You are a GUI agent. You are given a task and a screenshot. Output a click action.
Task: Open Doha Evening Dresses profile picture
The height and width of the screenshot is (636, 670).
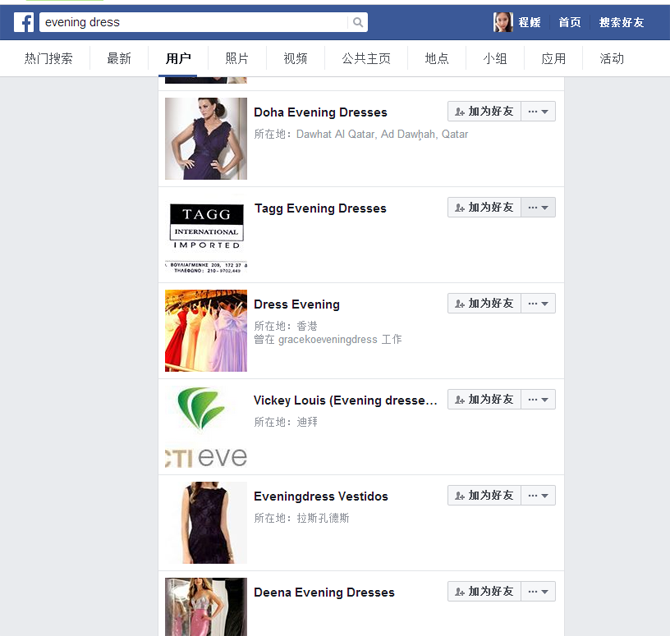point(206,138)
